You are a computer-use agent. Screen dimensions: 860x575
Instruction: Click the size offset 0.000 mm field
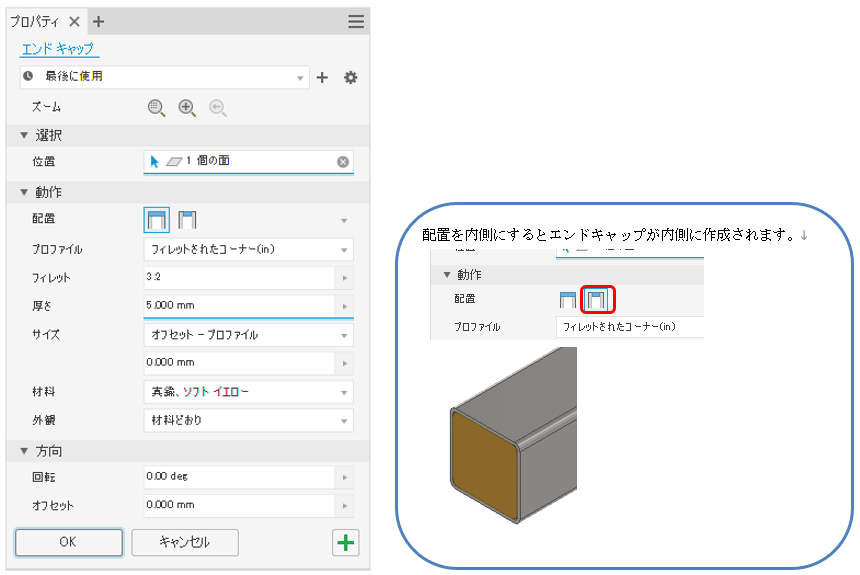coord(239,363)
